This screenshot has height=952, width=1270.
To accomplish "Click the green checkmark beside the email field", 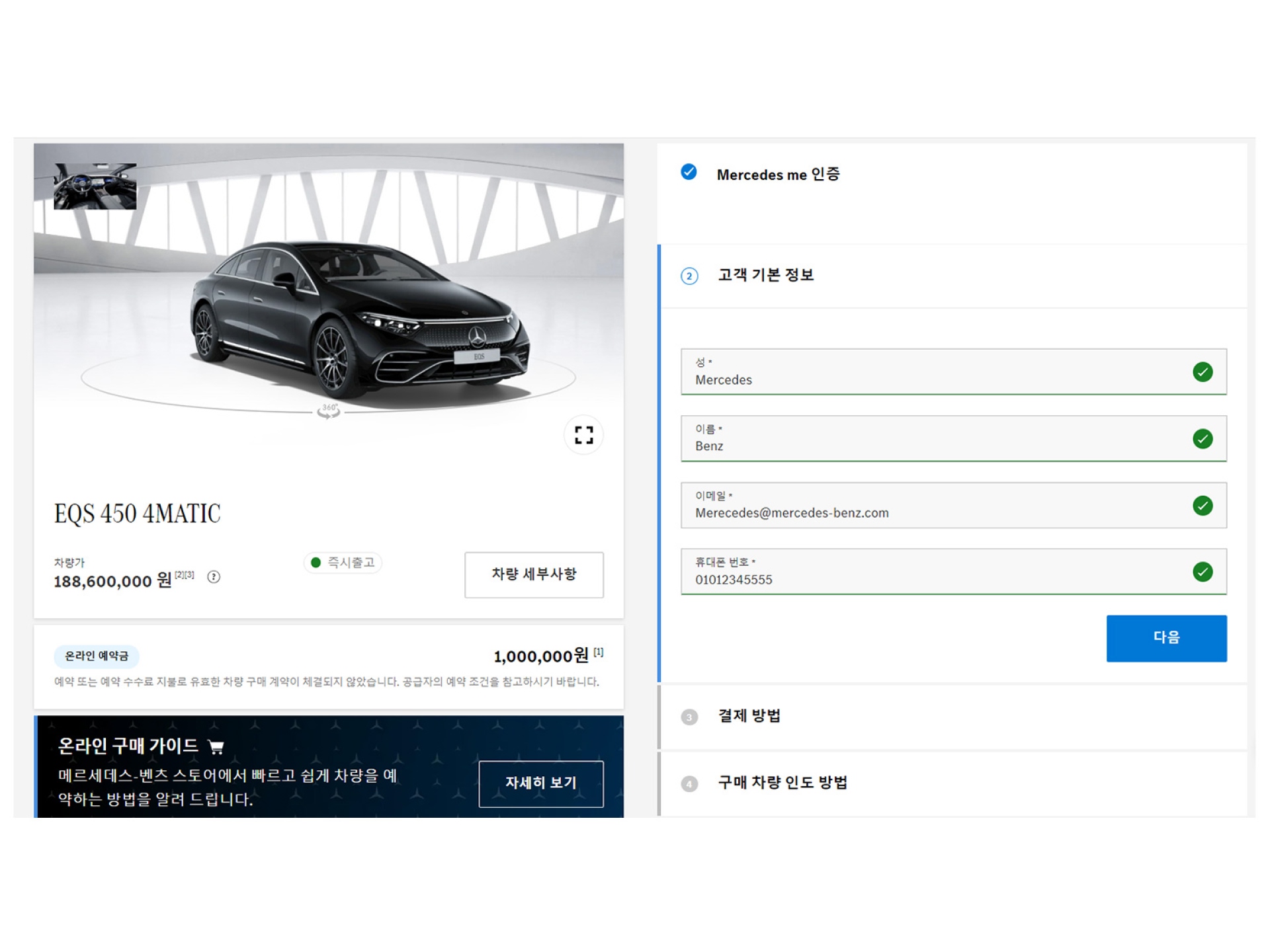I will [1202, 505].
